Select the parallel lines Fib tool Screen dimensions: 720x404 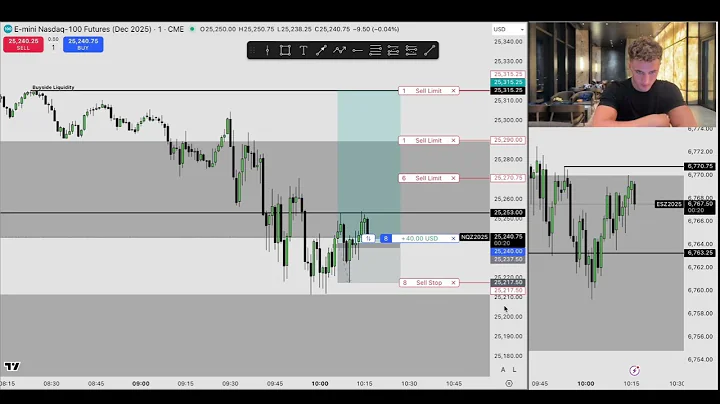[x=375, y=50]
